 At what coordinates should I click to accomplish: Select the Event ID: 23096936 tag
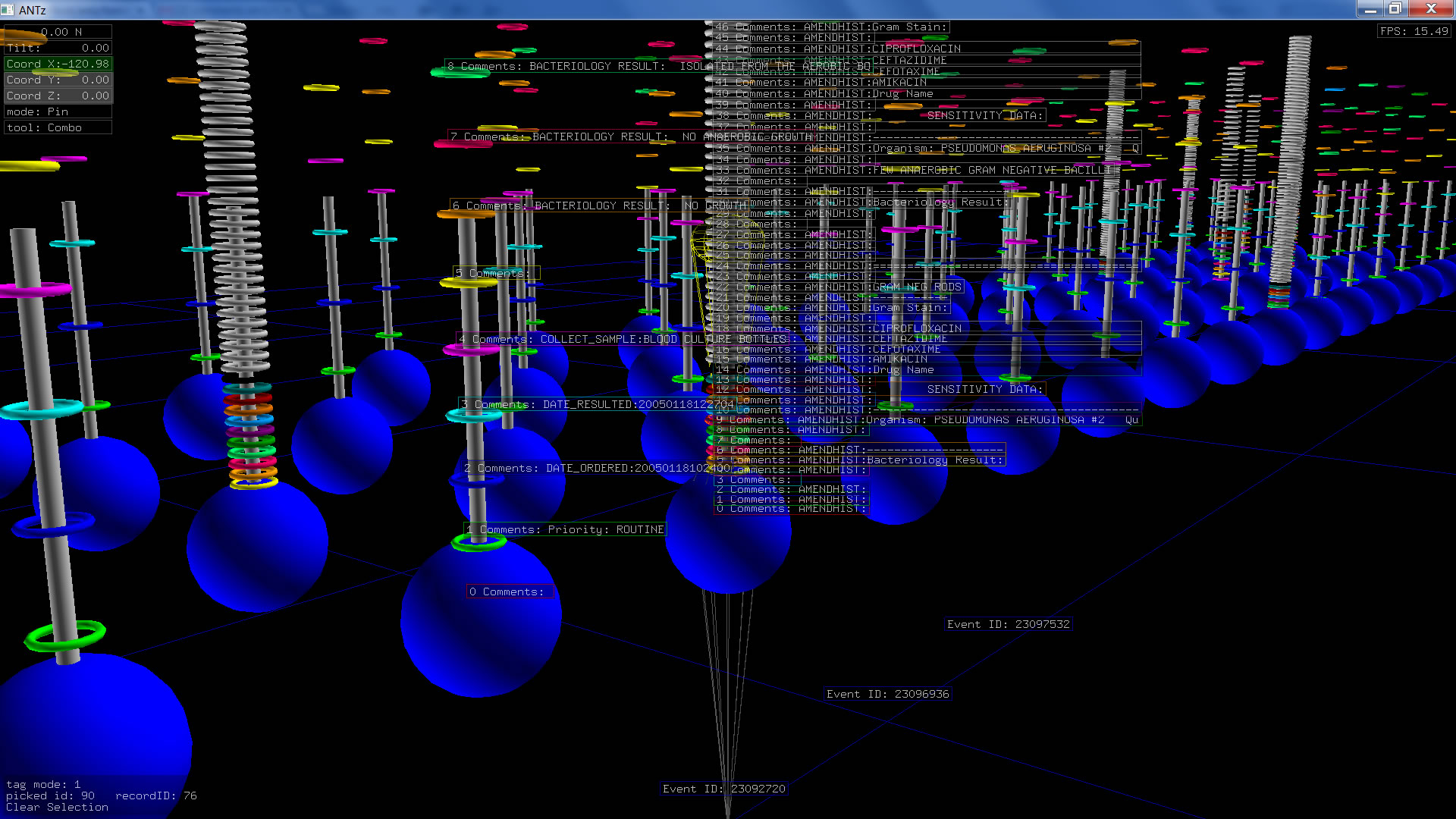[887, 694]
